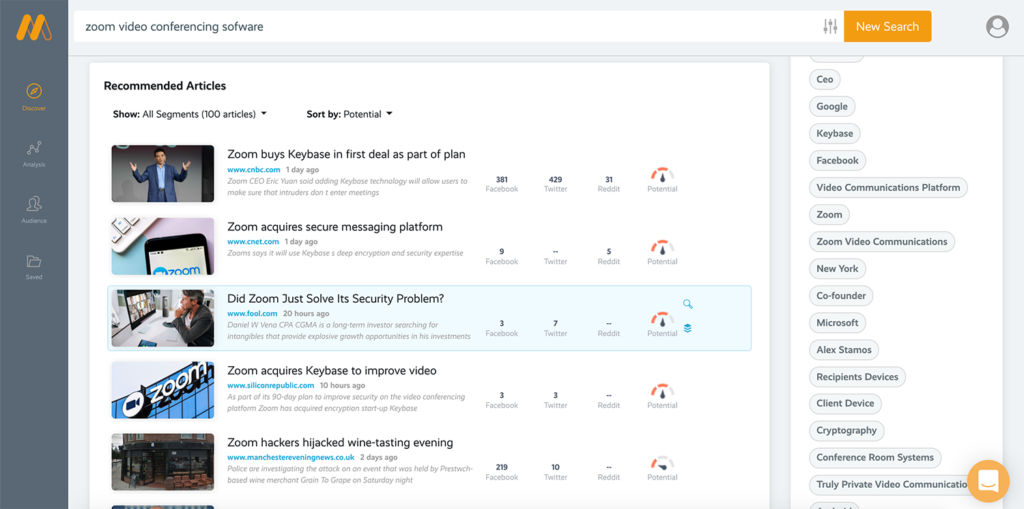Select the Conference Room Systems tag
Screen dimensions: 1024x509
875,457
